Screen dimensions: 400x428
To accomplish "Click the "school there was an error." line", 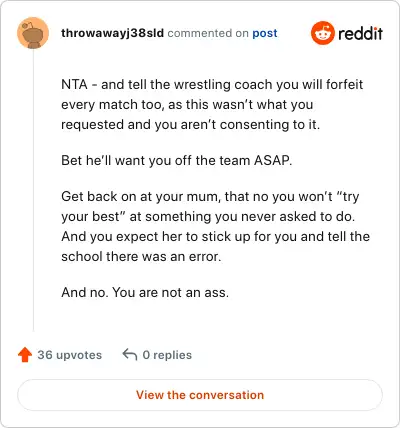I will (141, 256).
